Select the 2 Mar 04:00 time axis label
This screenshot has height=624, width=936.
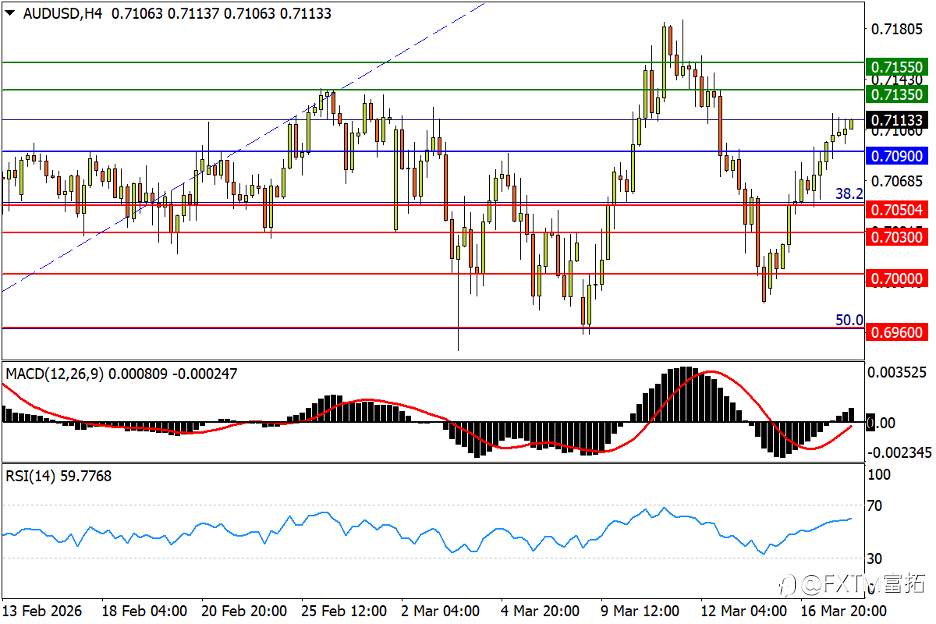coord(440,611)
